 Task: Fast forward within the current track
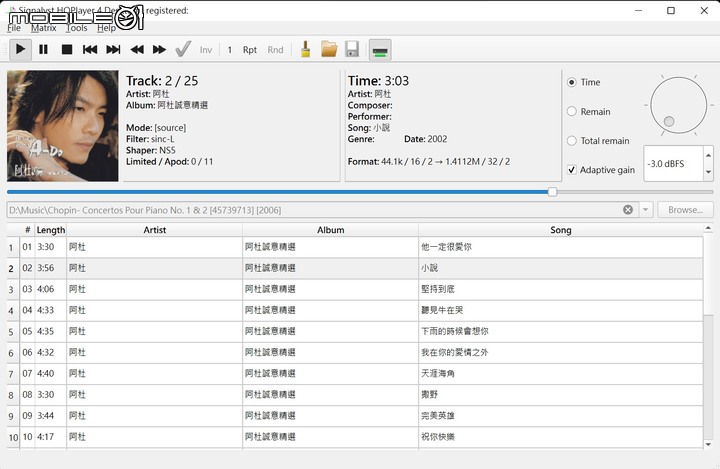(159, 50)
